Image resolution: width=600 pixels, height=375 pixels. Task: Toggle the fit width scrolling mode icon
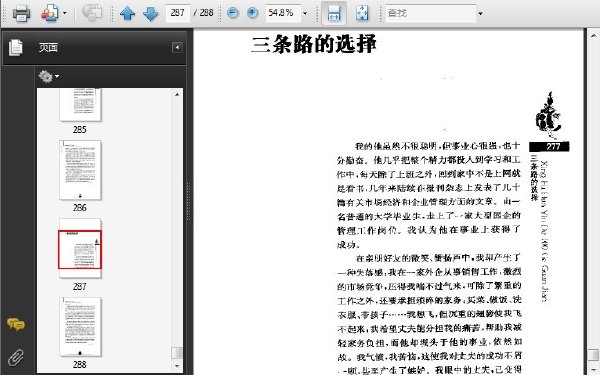click(334, 13)
